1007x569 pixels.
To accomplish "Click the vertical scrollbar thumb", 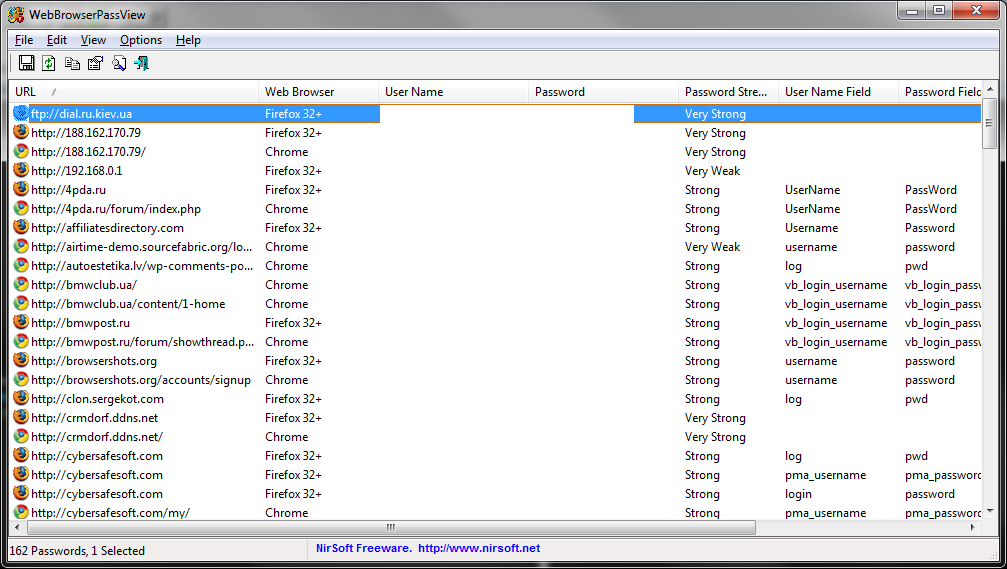I will [x=990, y=123].
